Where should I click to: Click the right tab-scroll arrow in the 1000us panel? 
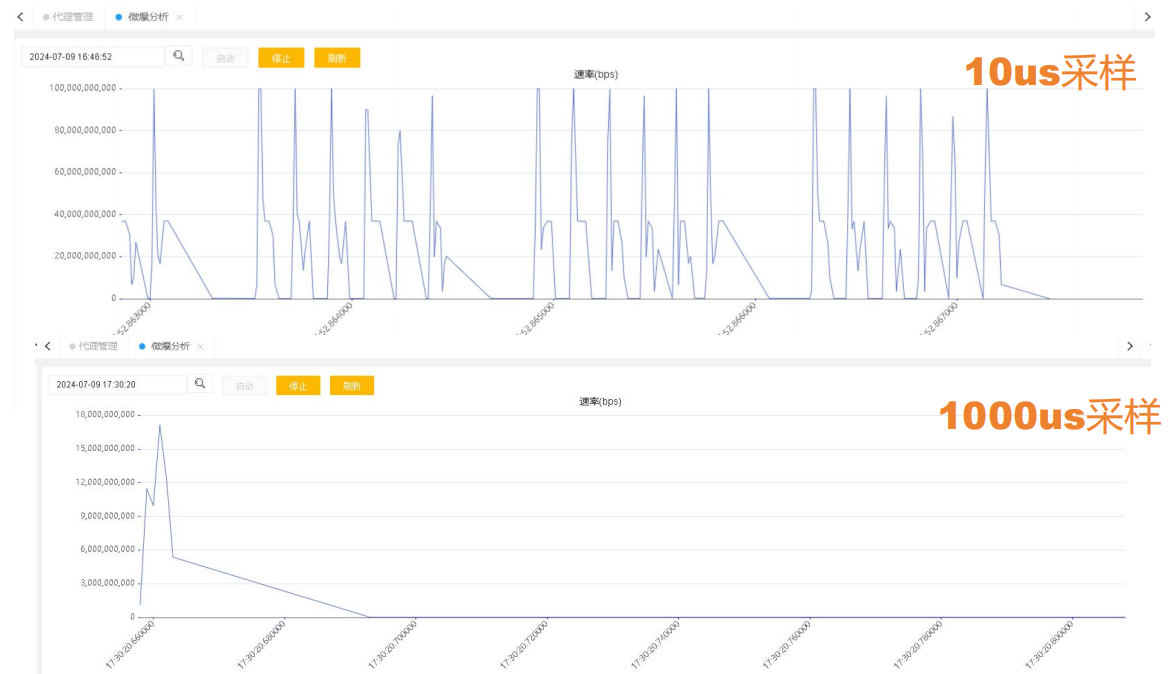point(1130,346)
